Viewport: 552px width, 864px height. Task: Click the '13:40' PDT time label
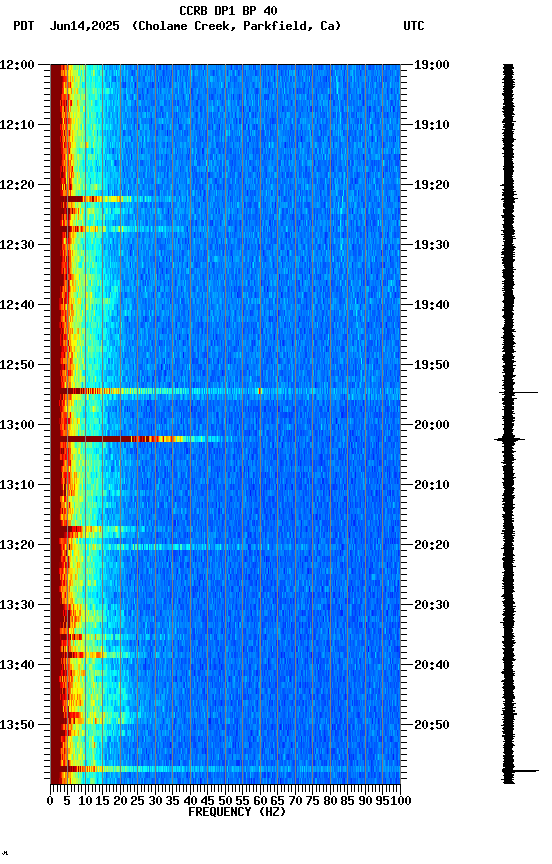[17, 665]
